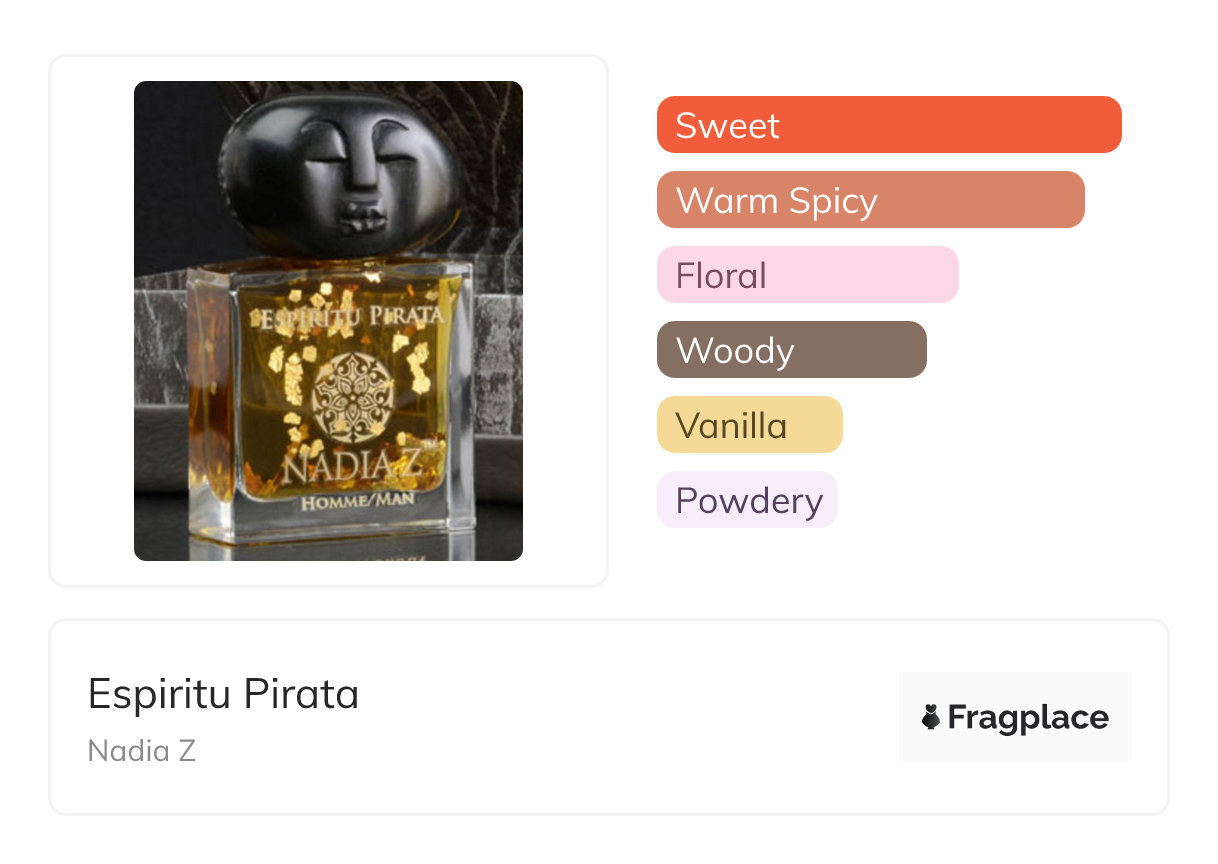
Task: Select the Sweet accord bar
Action: coord(889,125)
